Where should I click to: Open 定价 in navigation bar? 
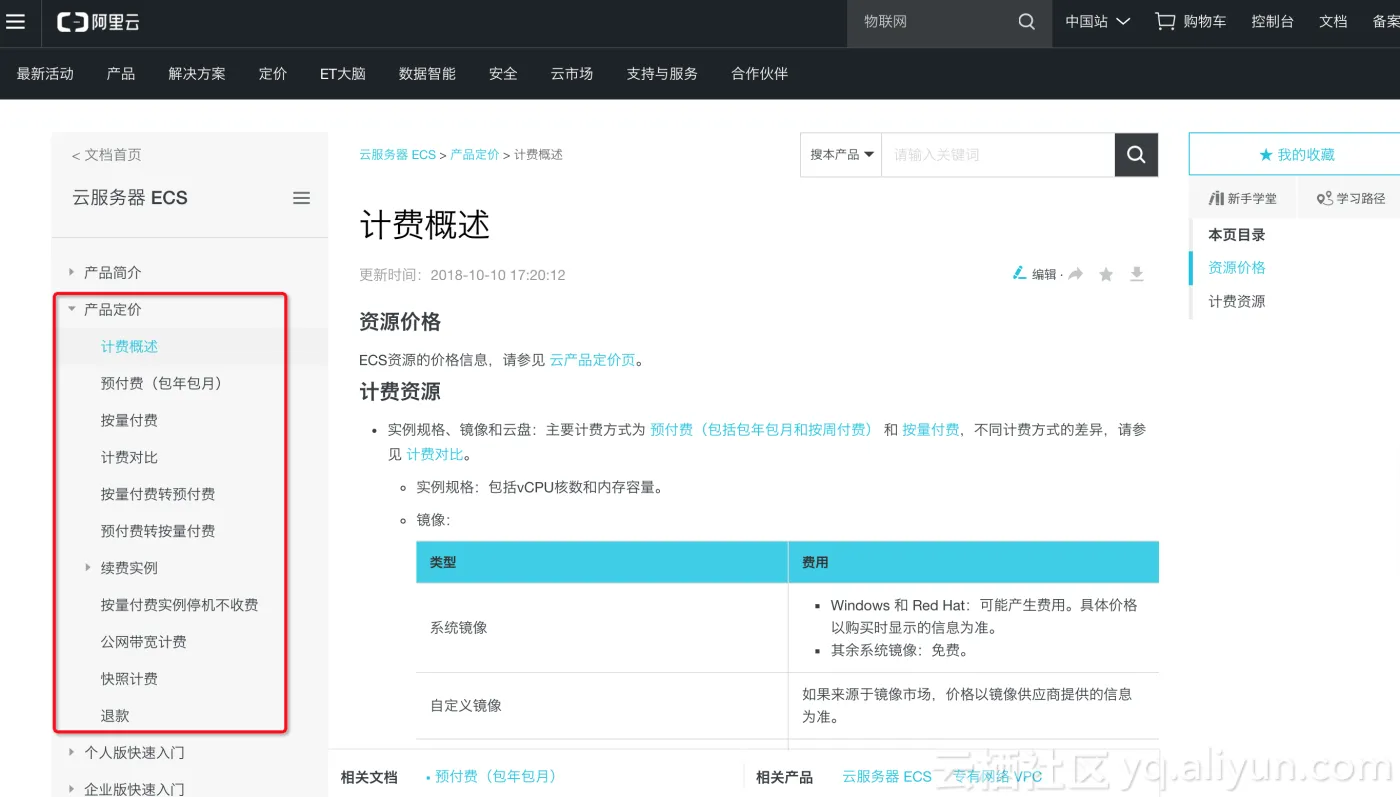pos(273,74)
